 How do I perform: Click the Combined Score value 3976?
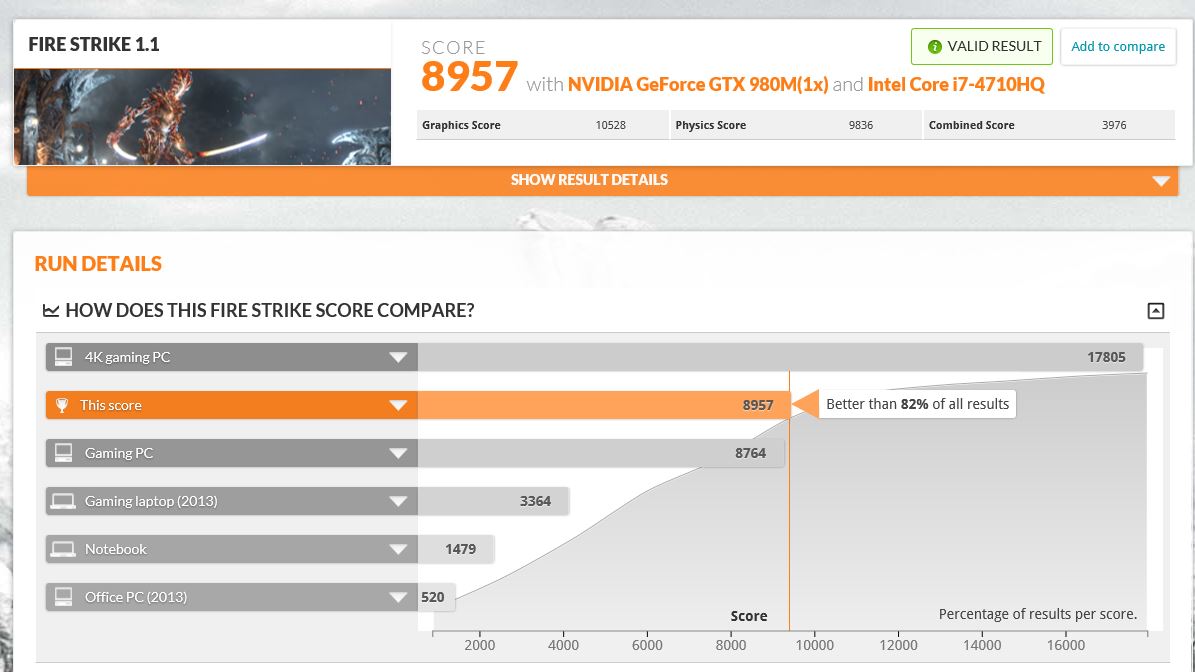click(x=1113, y=125)
